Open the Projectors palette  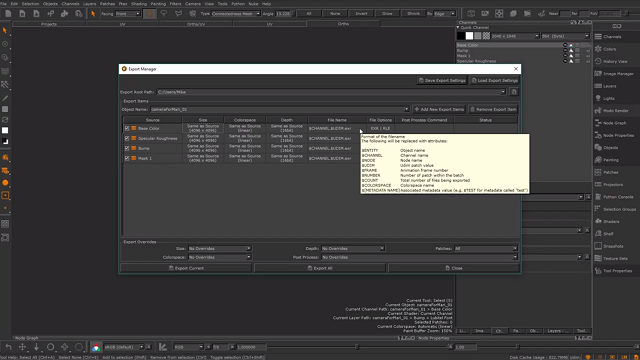pos(613,184)
